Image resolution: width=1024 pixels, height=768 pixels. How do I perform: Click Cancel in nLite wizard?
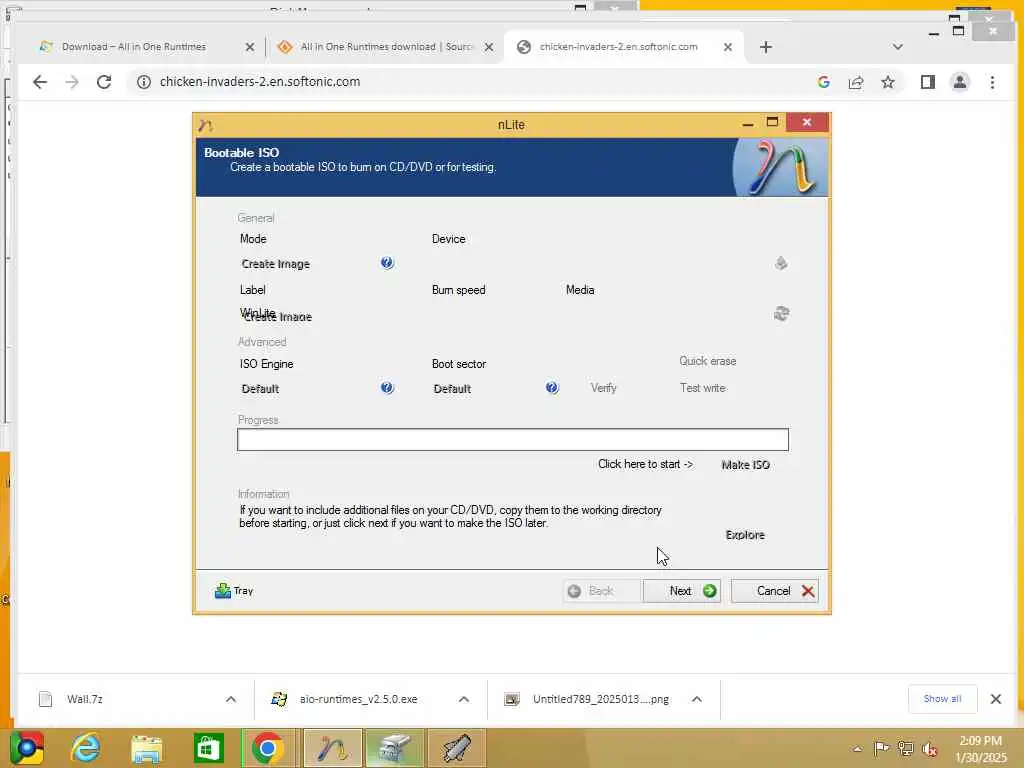pyautogui.click(x=775, y=591)
